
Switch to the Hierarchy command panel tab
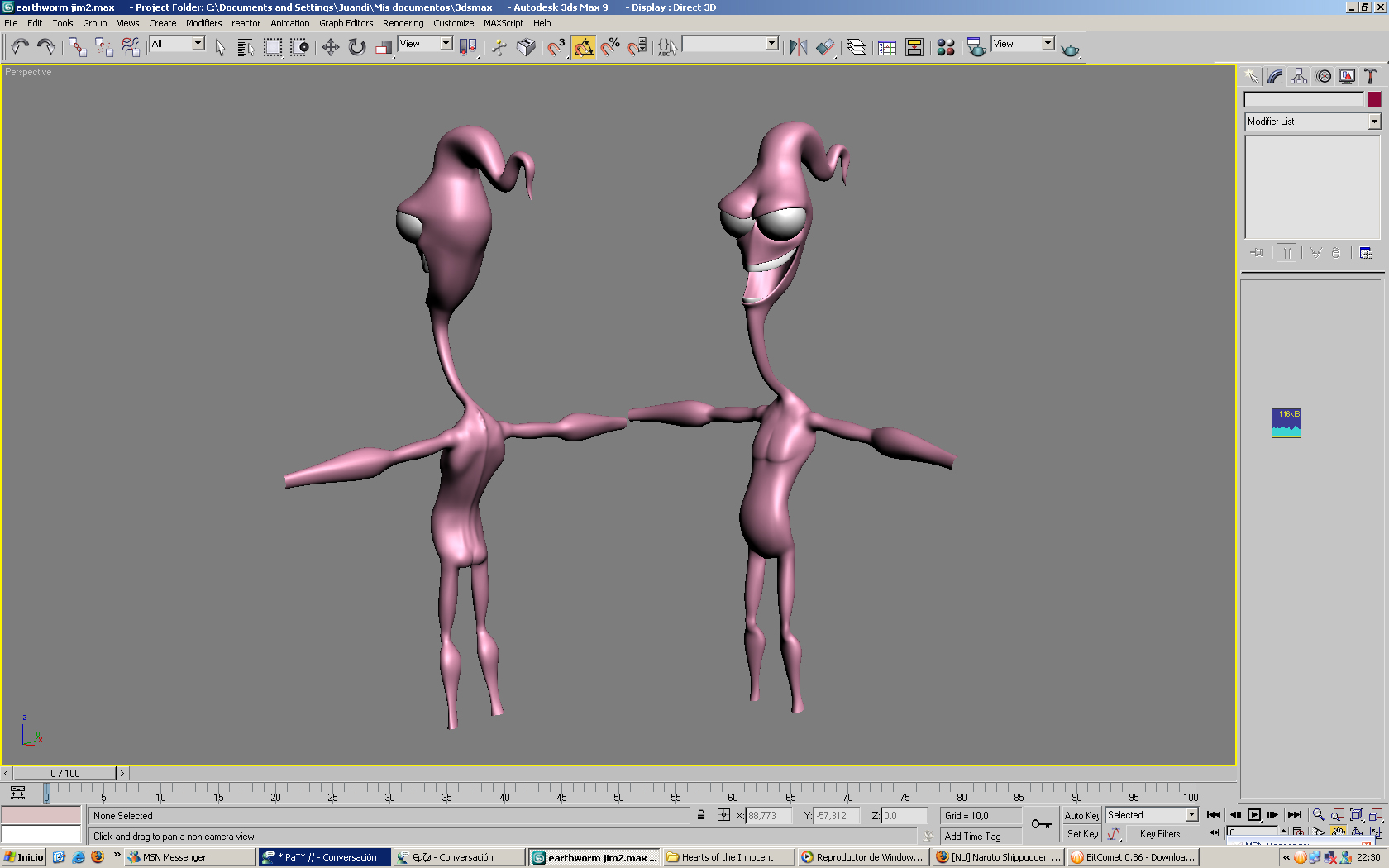point(1299,77)
